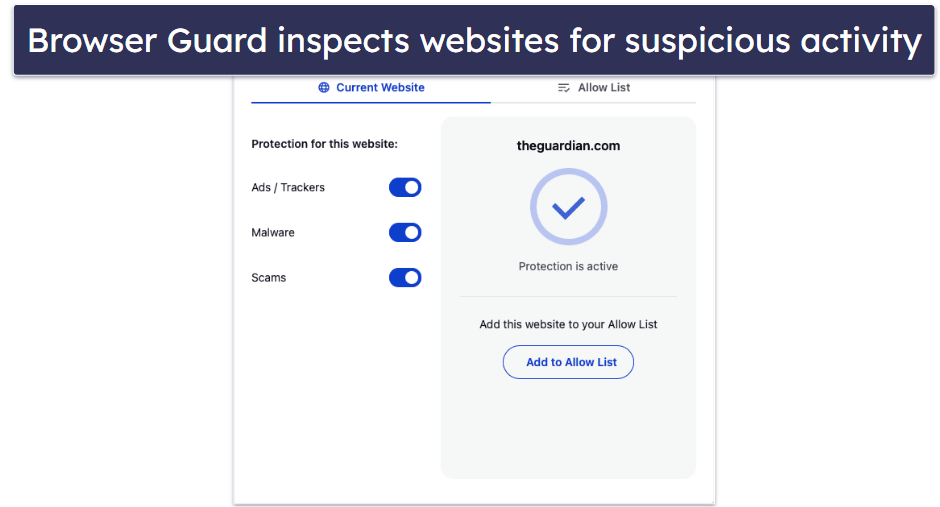This screenshot has height=507, width=940.
Task: Turn off Malware protection switch
Action: pos(405,233)
